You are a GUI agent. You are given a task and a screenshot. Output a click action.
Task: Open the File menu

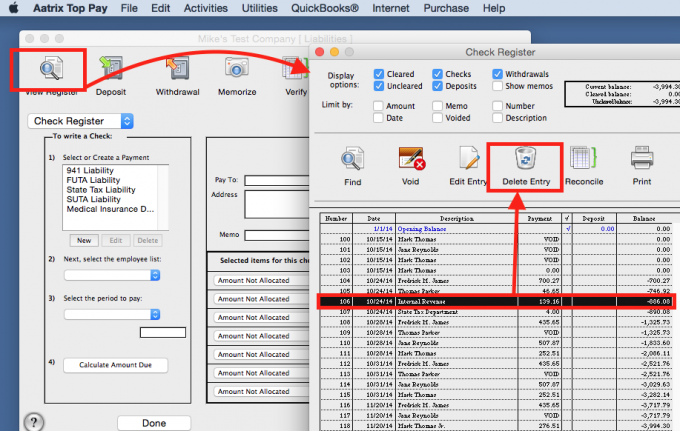click(x=129, y=8)
